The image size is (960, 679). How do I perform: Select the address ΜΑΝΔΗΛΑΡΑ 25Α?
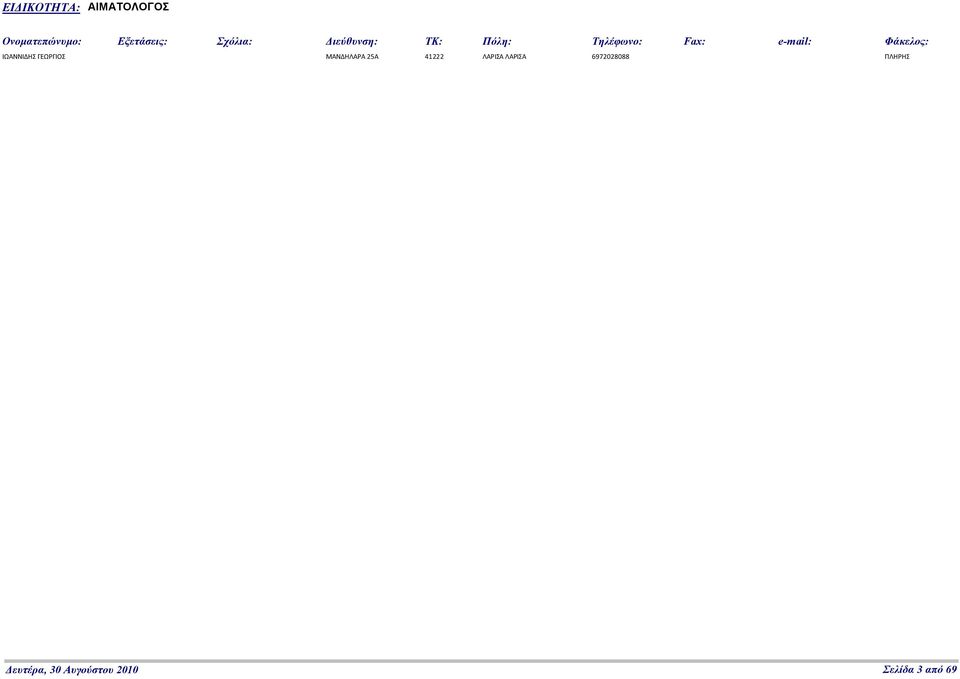(x=352, y=56)
